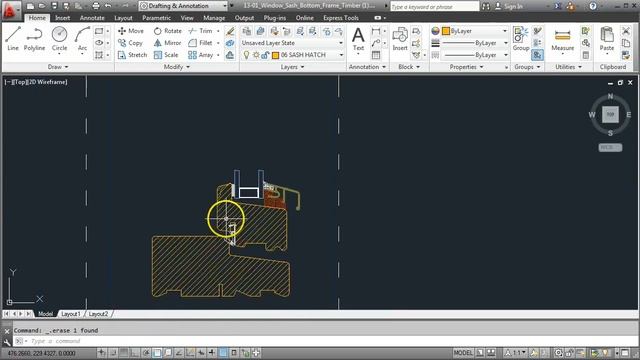
Task: Toggle Object Snap in status bar
Action: (157, 353)
